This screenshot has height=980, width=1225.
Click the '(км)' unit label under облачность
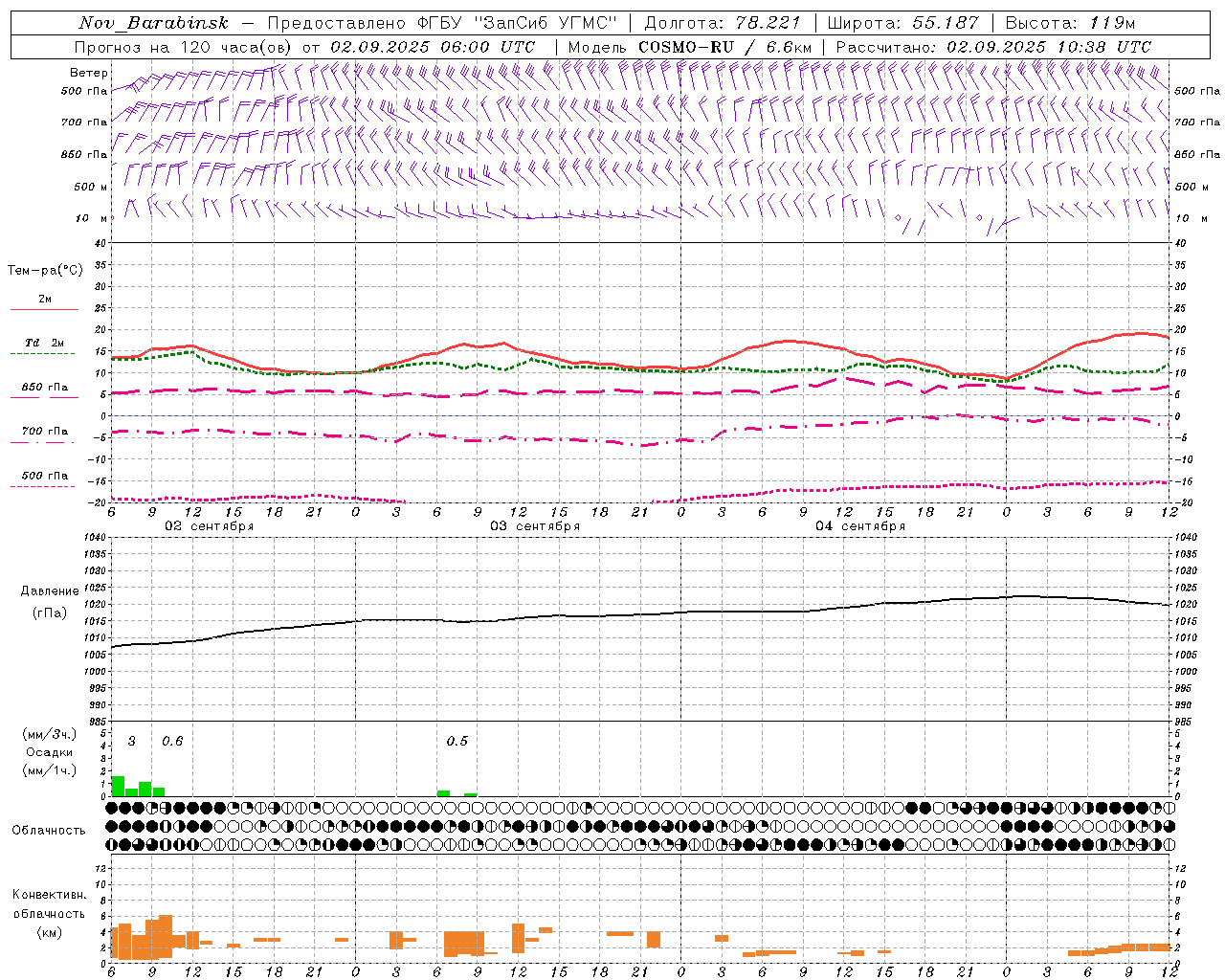(x=50, y=932)
